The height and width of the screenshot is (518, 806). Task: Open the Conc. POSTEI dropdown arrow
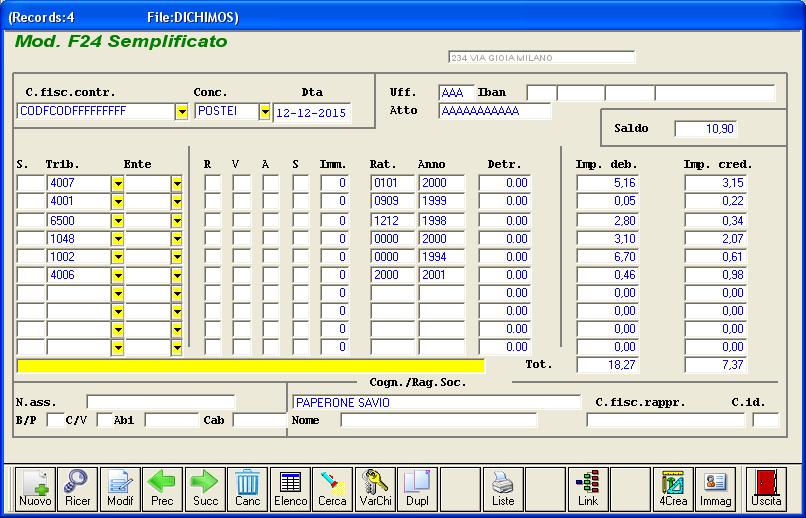(x=265, y=112)
